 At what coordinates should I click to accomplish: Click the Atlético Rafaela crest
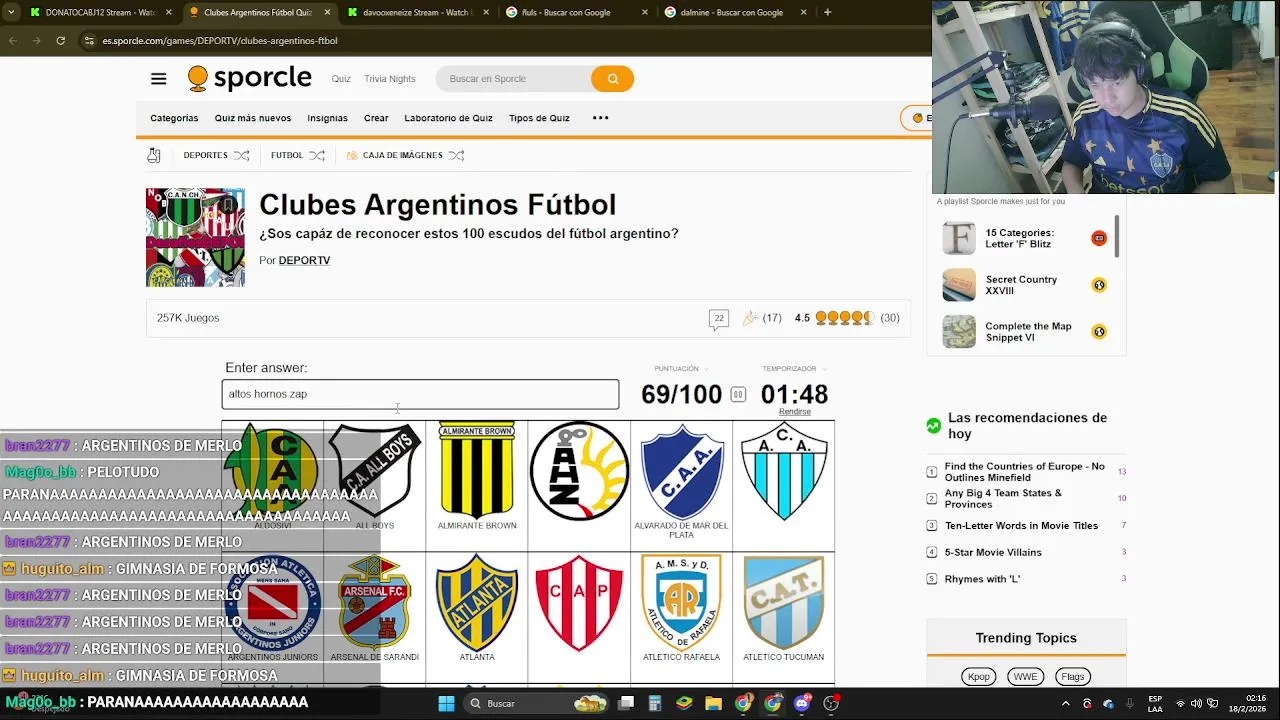(682, 603)
